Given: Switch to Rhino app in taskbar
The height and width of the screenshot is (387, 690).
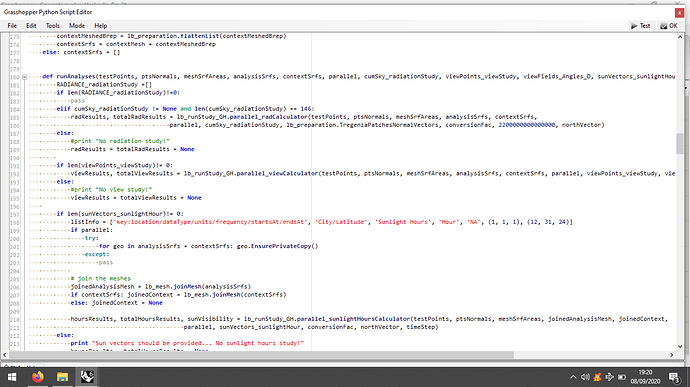Looking at the screenshot, I should point(87,377).
